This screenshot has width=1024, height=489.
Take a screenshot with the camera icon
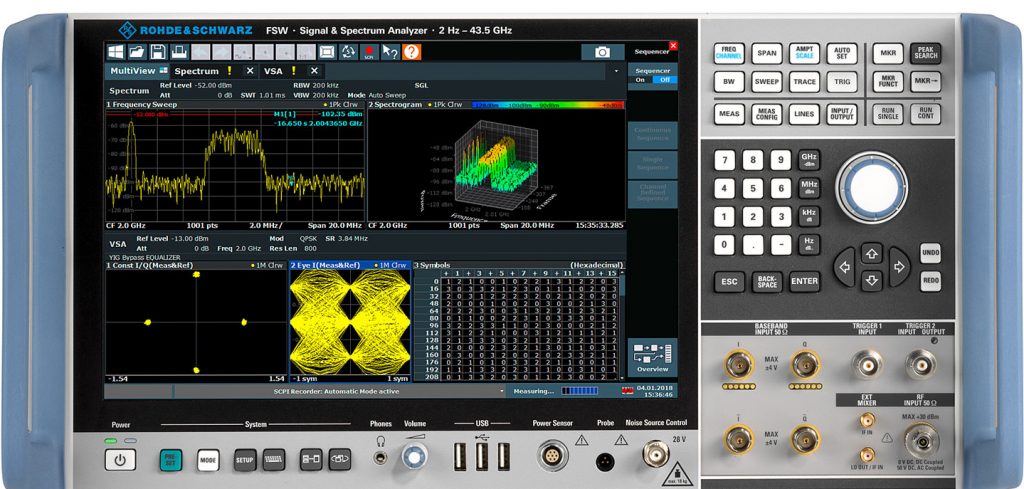coord(602,52)
